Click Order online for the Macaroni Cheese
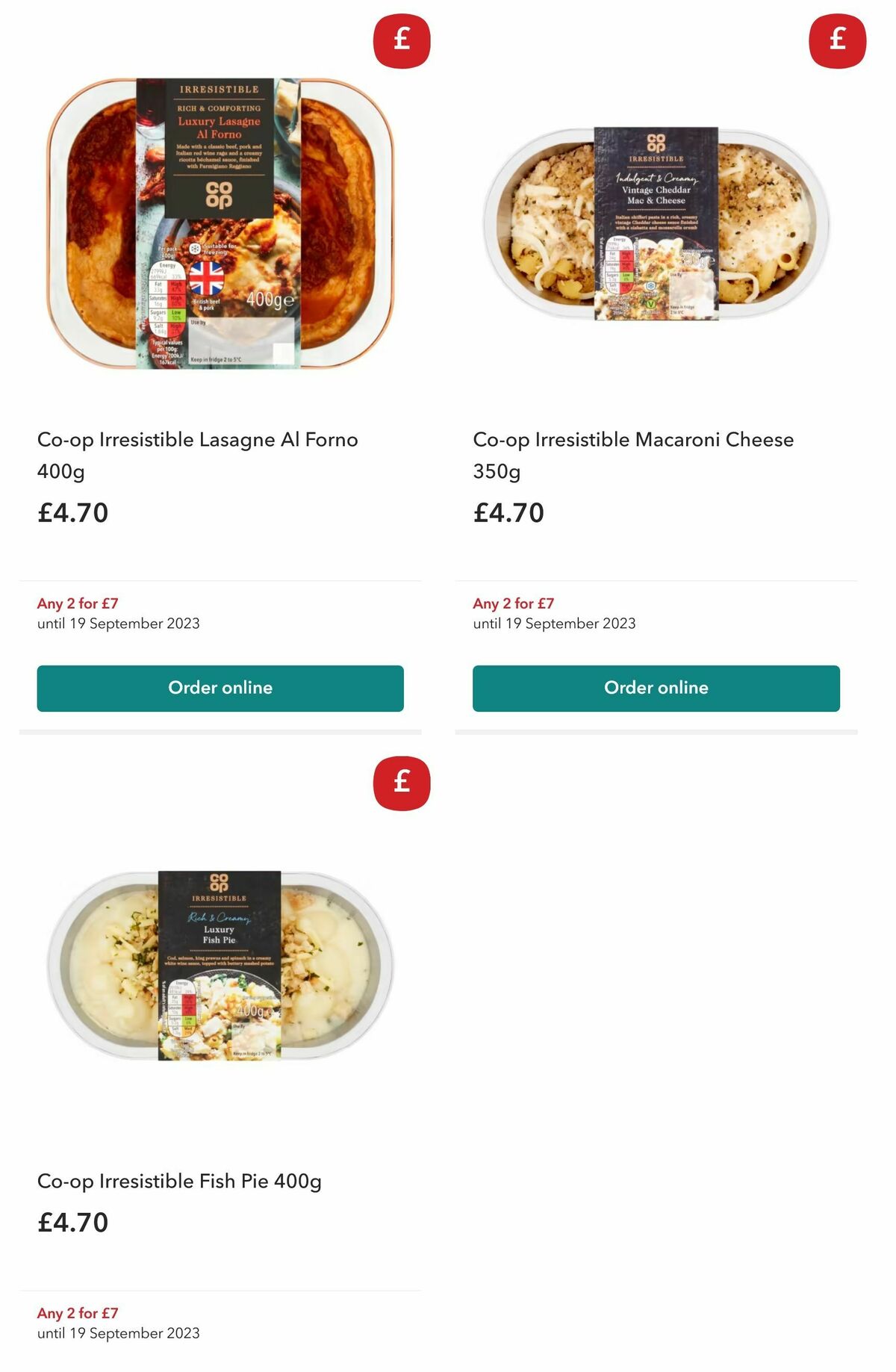Screen dimensions: 896x1372 click(x=655, y=687)
